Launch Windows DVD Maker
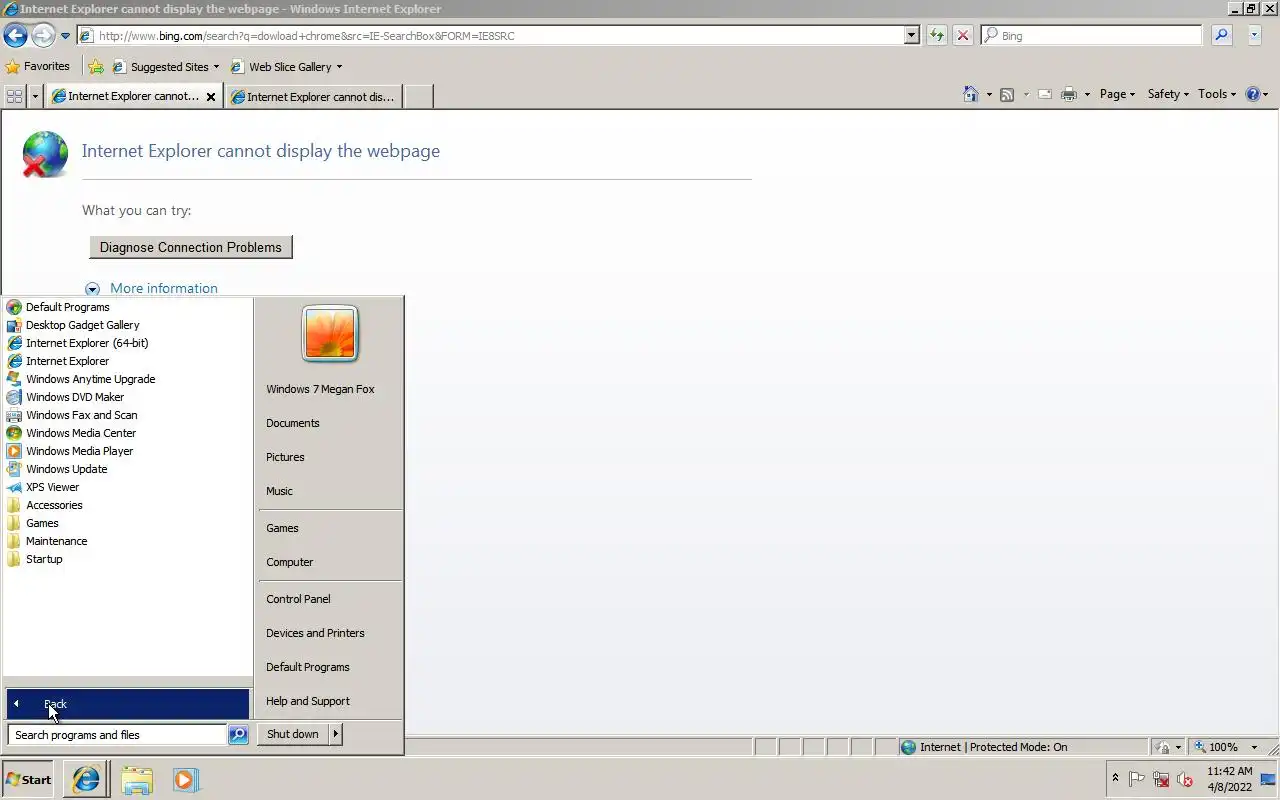The height and width of the screenshot is (800, 1280). tap(75, 397)
